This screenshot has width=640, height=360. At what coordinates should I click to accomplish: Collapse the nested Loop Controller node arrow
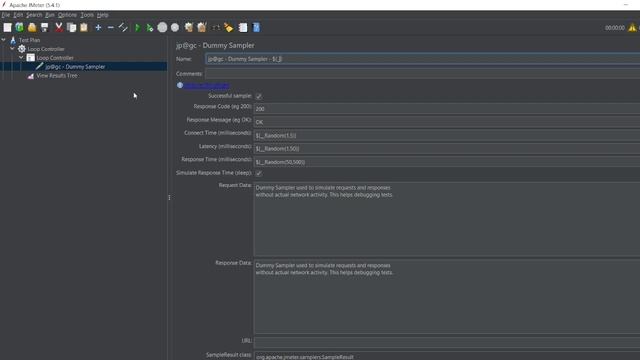point(21,58)
